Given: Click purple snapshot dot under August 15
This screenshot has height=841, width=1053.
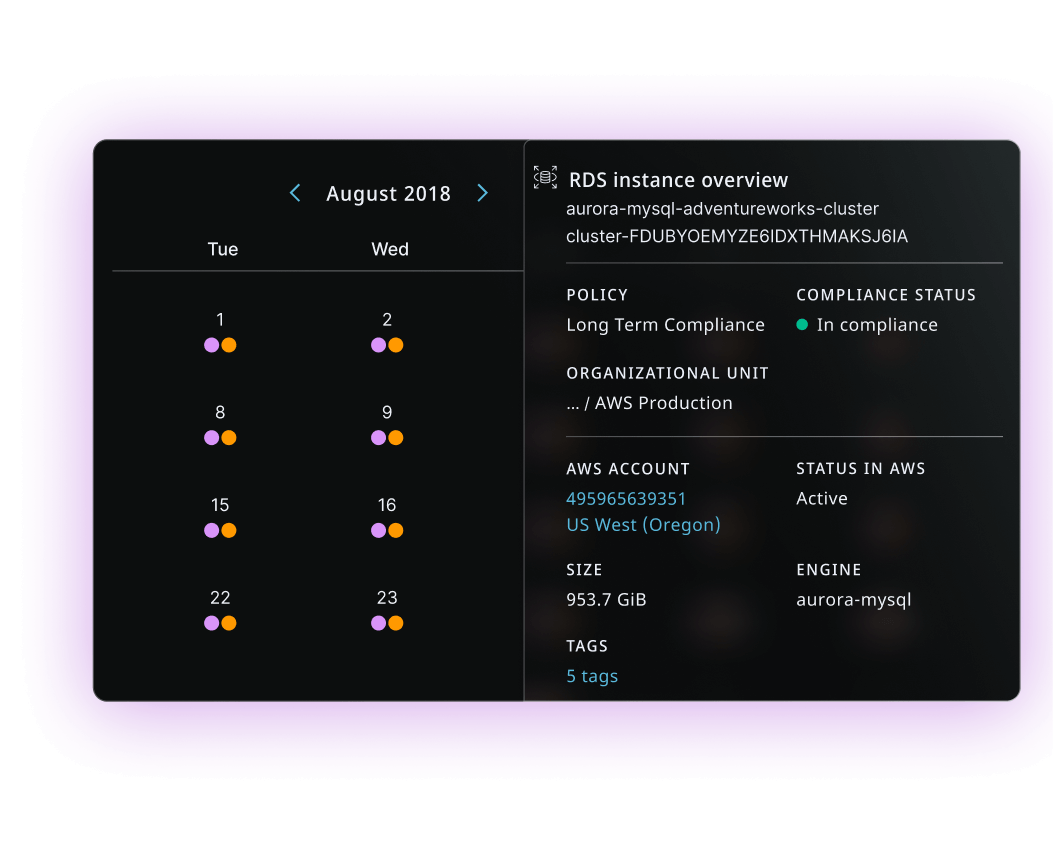Looking at the screenshot, I should [212, 531].
